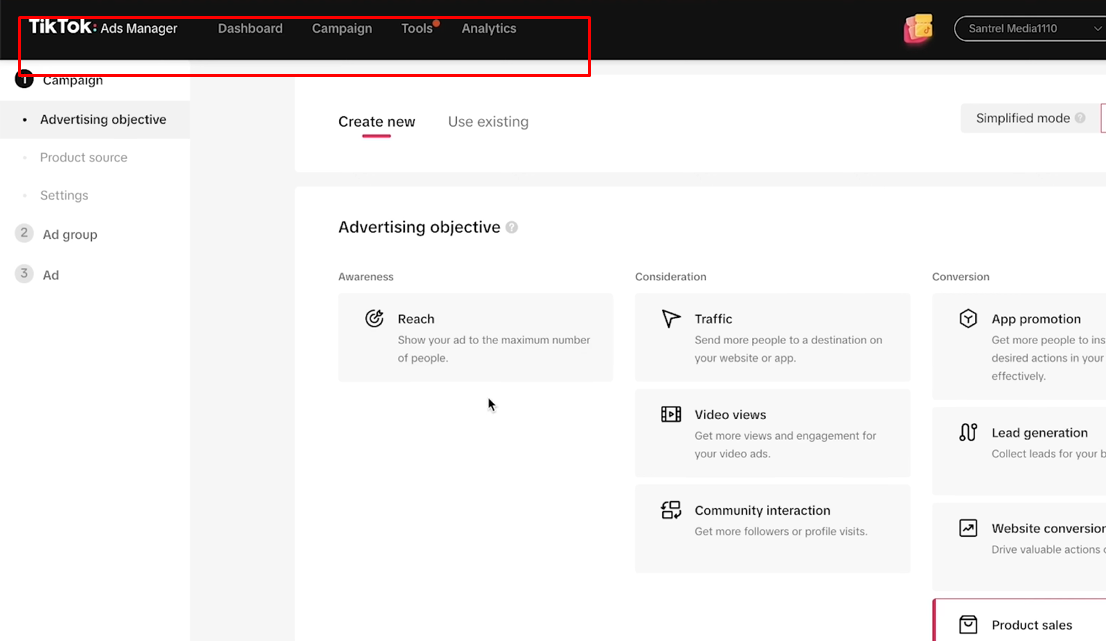
Task: Click the Simplified mode button
Action: (x=1023, y=118)
